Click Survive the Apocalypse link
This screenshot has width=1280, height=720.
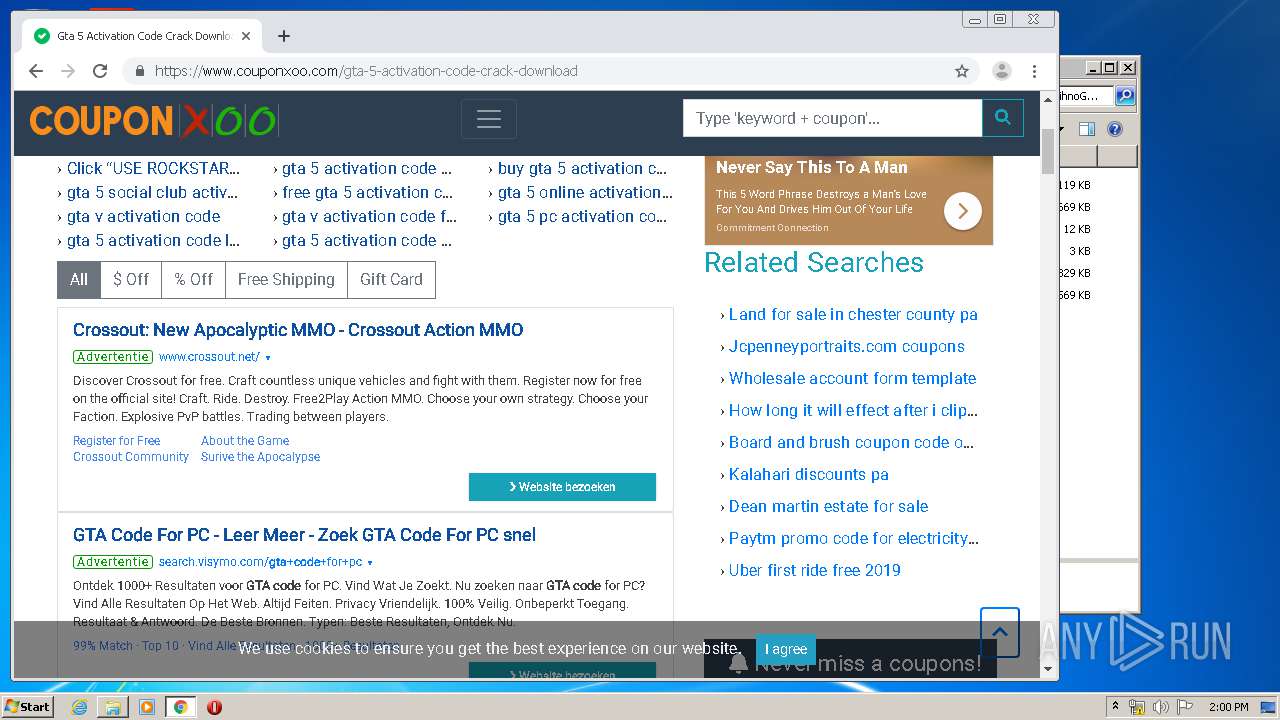click(260, 457)
